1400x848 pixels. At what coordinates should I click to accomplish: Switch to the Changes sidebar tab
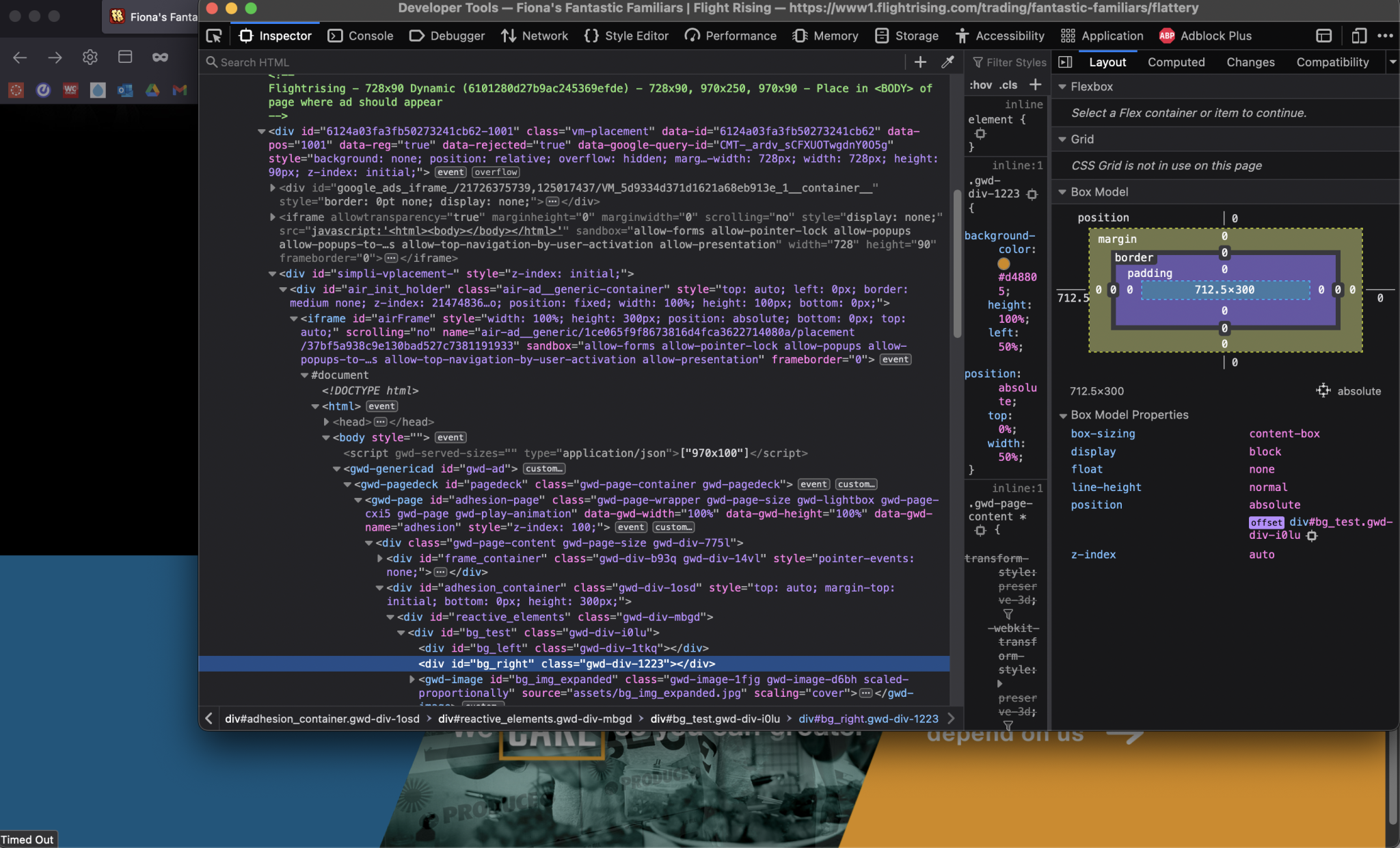[1250, 62]
